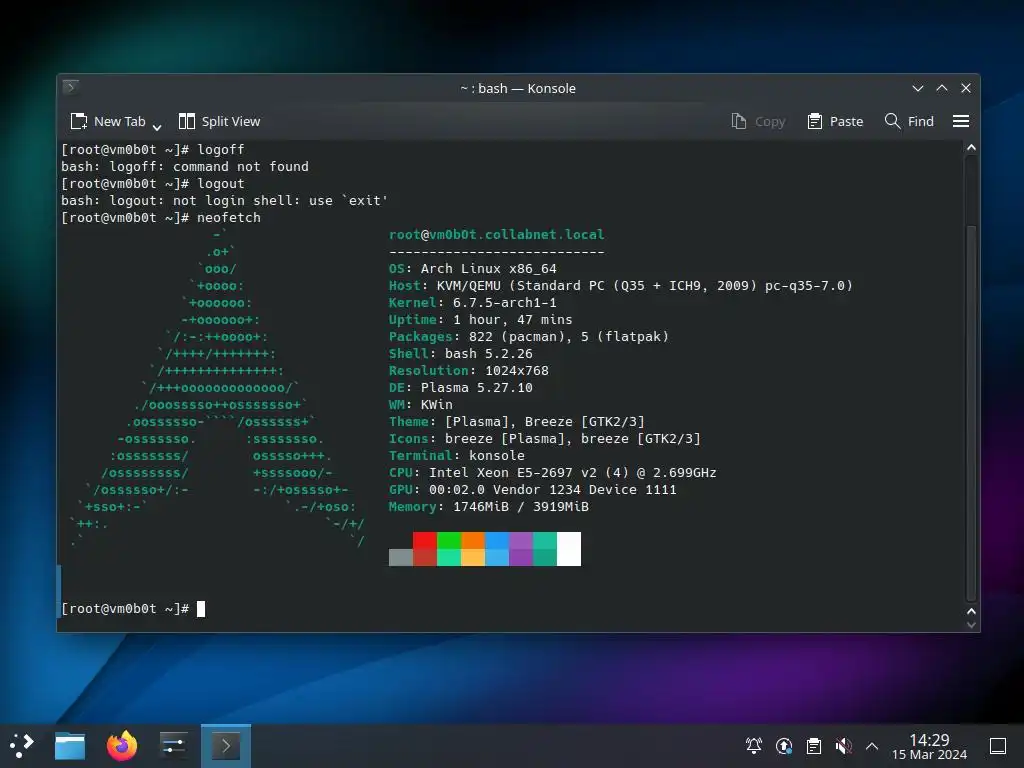Select the Konsole task in taskbar

coord(226,746)
